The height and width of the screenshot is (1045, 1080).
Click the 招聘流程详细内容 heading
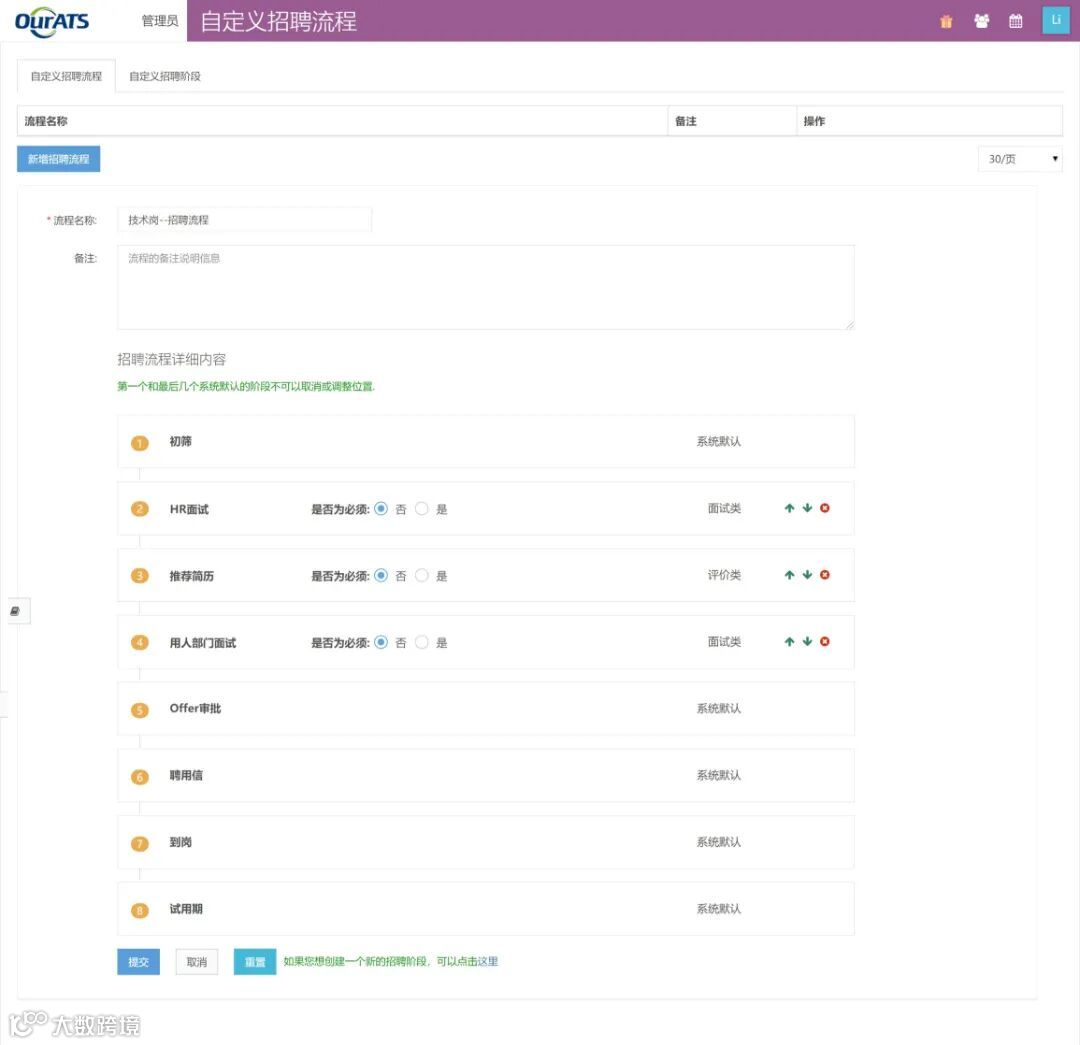pyautogui.click(x=172, y=359)
